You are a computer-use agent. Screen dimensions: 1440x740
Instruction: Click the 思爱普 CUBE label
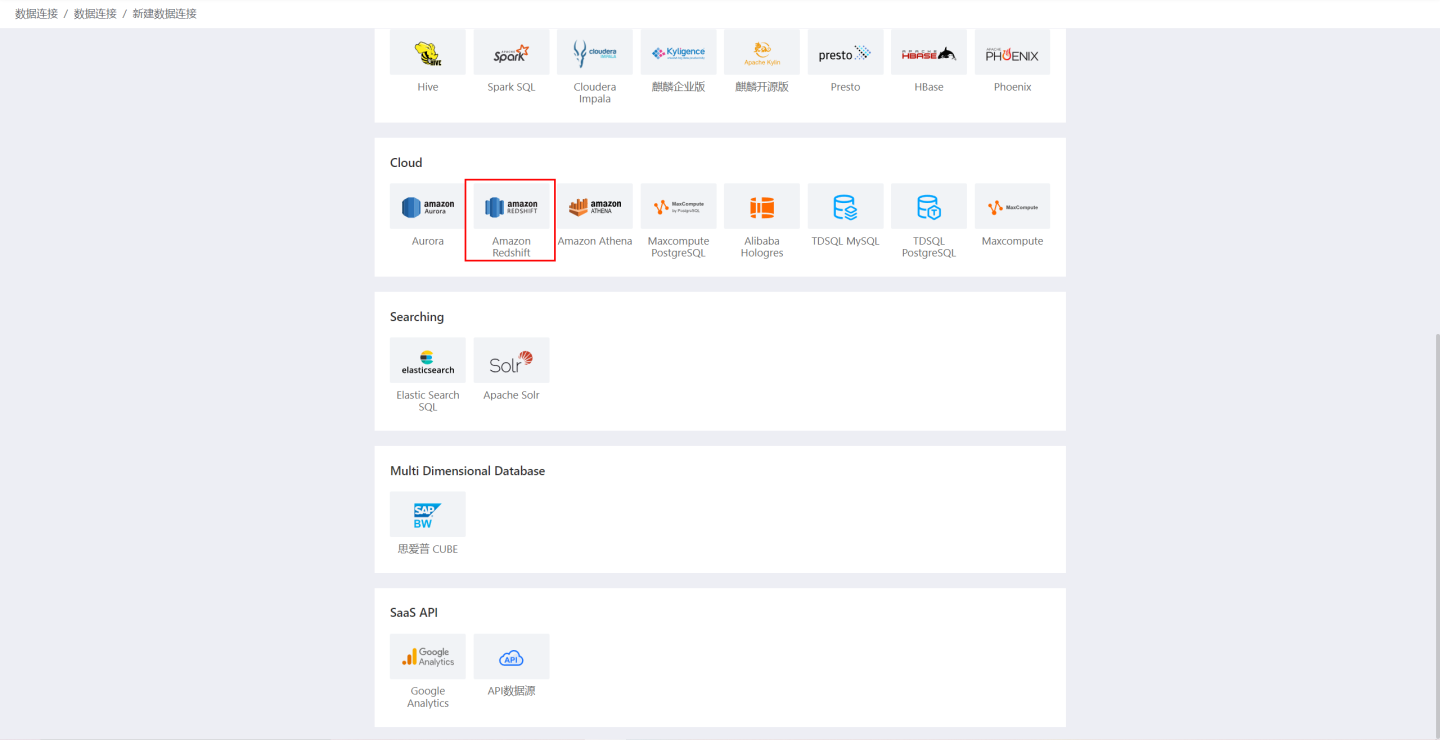[x=428, y=549]
